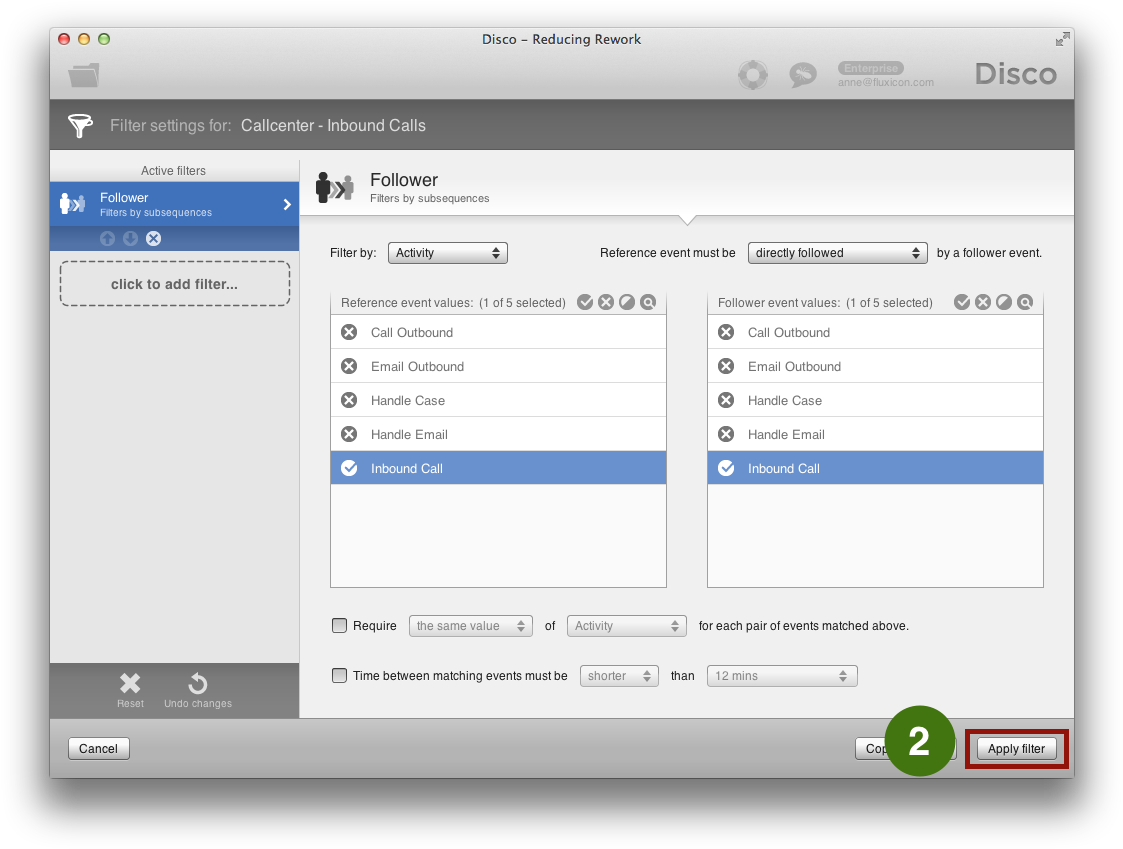Select all Reference event values checkmark icon
The image size is (1123, 849).
(585, 302)
